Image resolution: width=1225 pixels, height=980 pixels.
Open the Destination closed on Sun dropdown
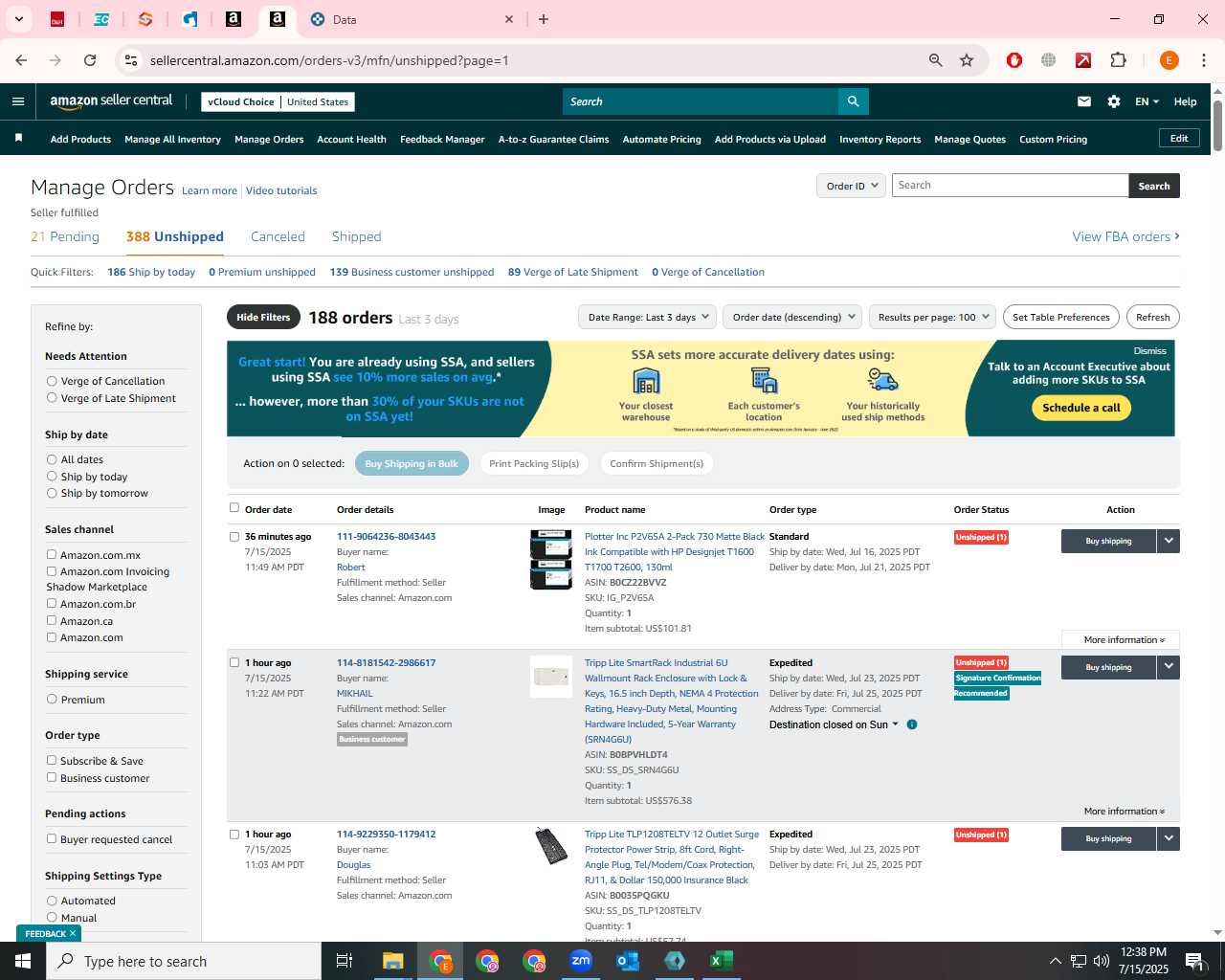pyautogui.click(x=834, y=724)
